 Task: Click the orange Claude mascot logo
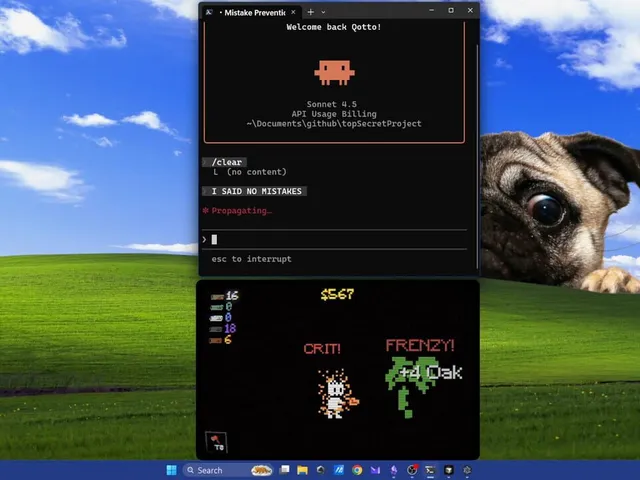point(334,73)
